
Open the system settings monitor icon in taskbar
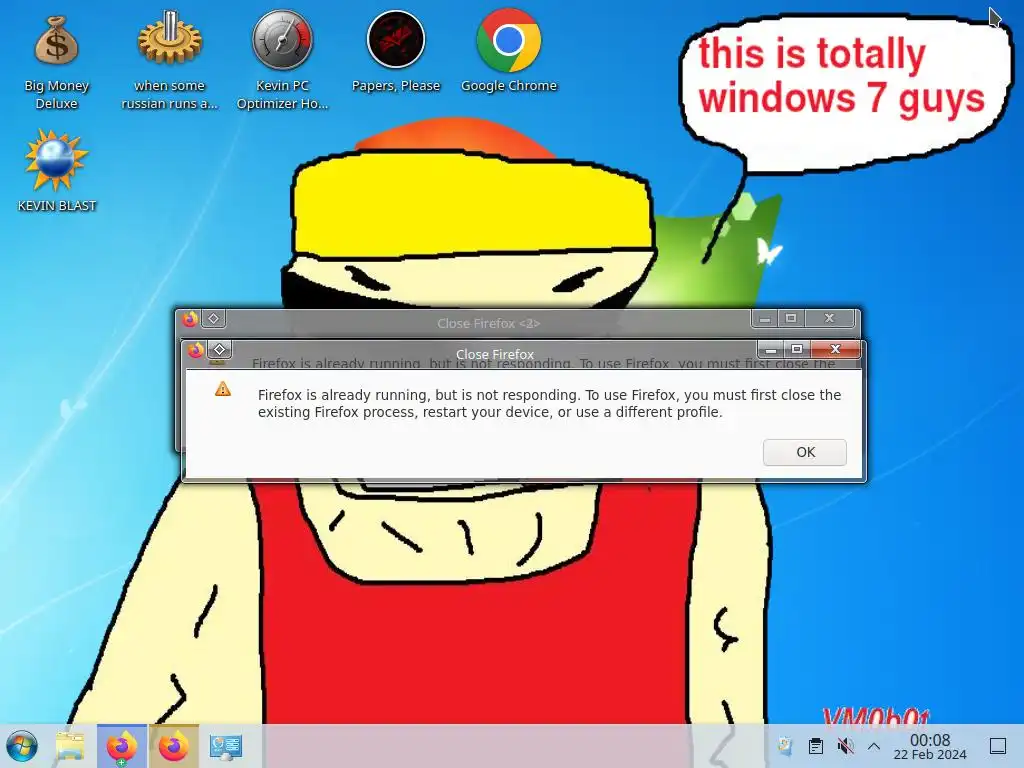pyautogui.click(x=226, y=746)
